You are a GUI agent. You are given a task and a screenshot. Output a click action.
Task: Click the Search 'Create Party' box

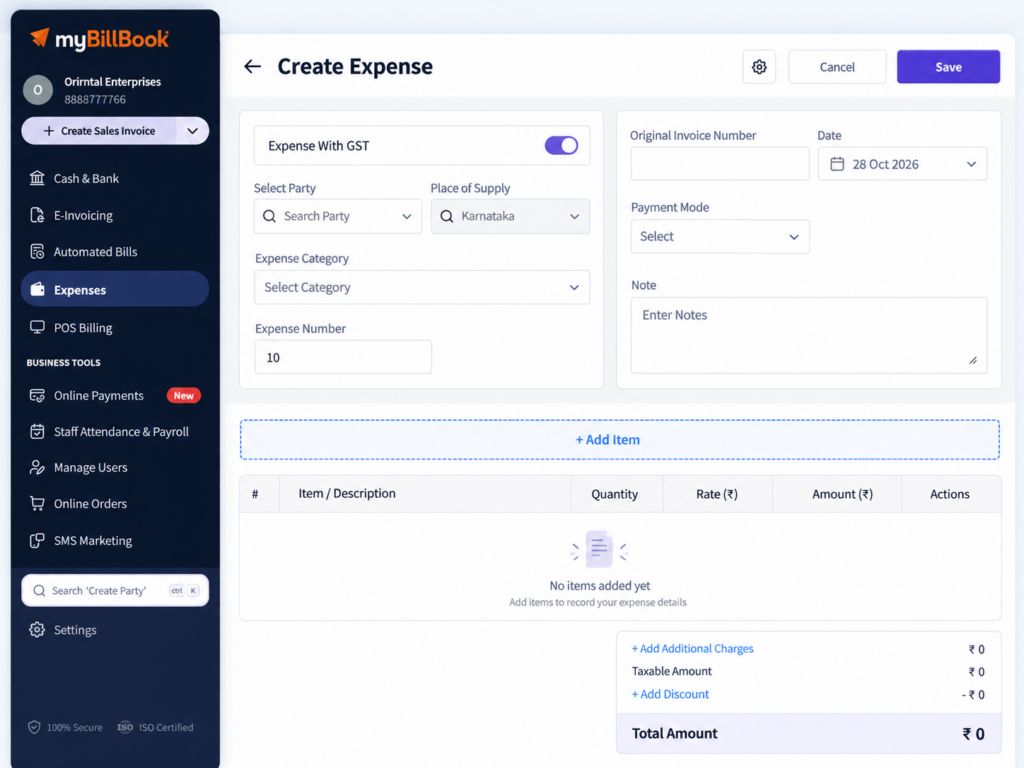tap(115, 590)
